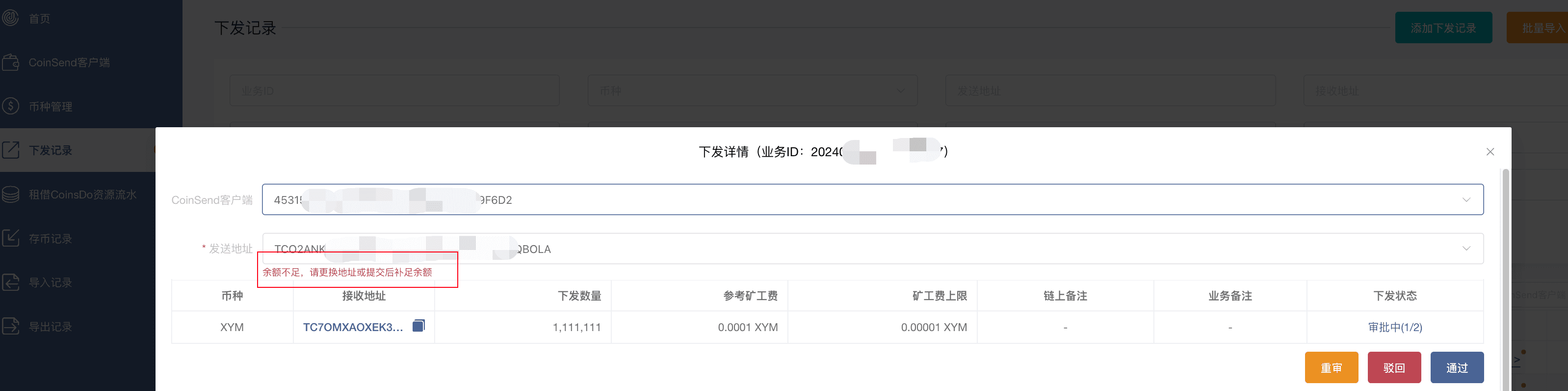The image size is (1568, 391).
Task: Approve with the blue 通过 button
Action: tap(1456, 368)
